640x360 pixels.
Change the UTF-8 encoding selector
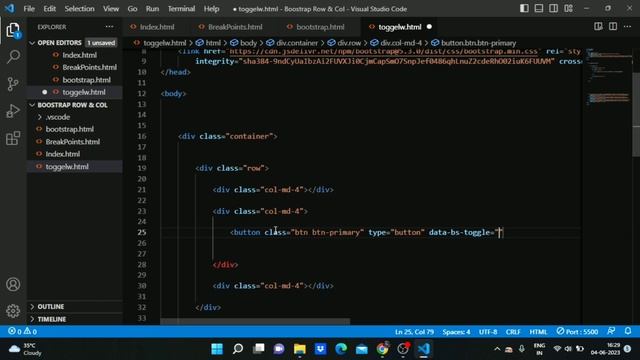[488, 331]
